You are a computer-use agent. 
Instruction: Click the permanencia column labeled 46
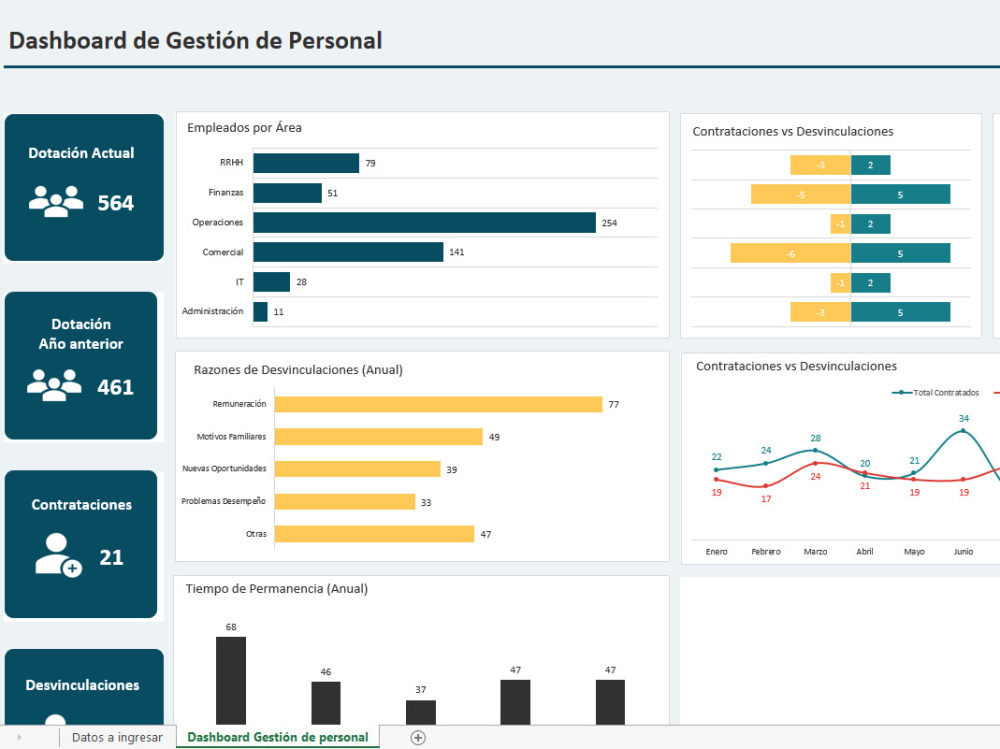(x=326, y=703)
